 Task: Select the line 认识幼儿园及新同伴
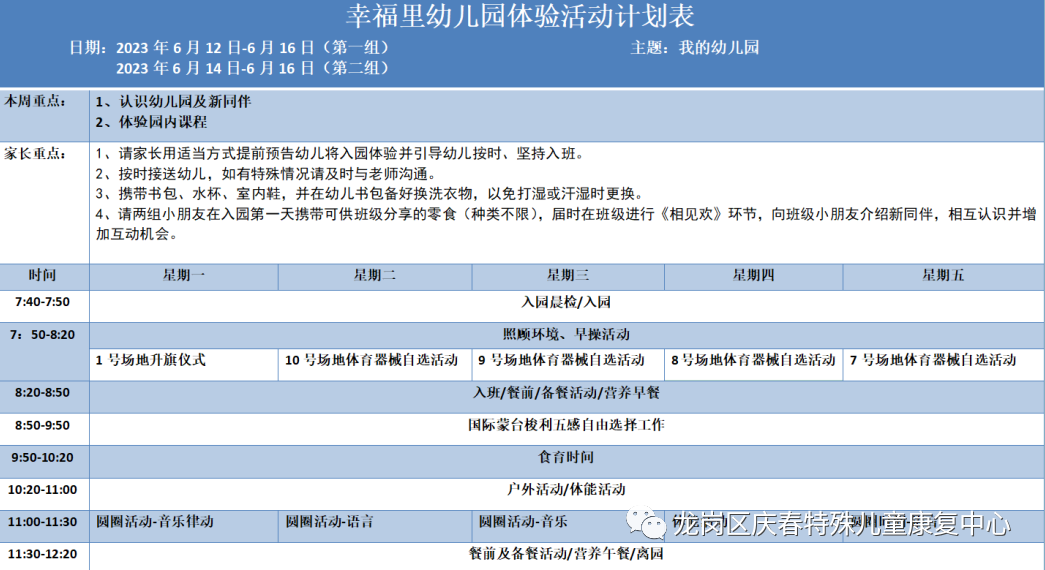click(173, 101)
